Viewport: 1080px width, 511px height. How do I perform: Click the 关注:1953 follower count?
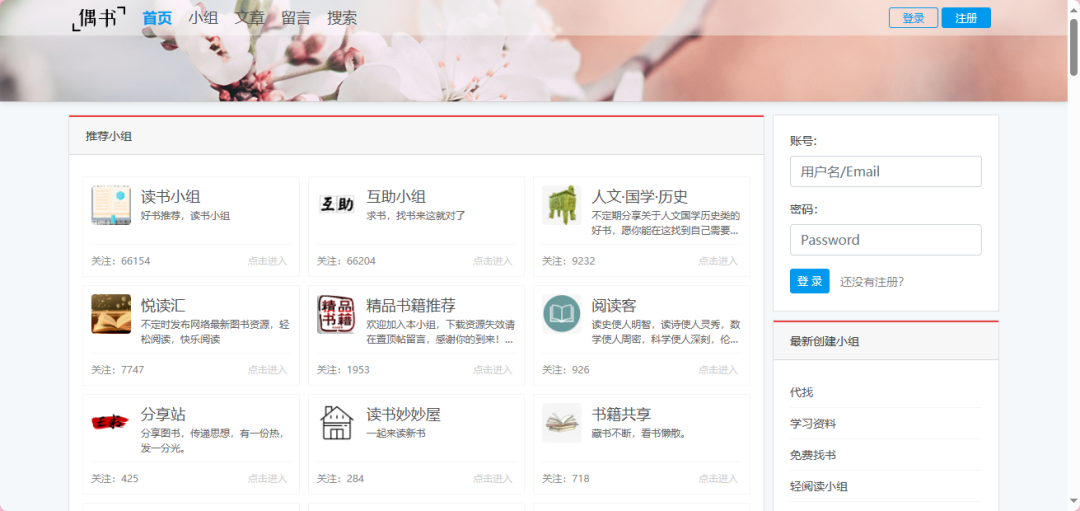tap(343, 370)
